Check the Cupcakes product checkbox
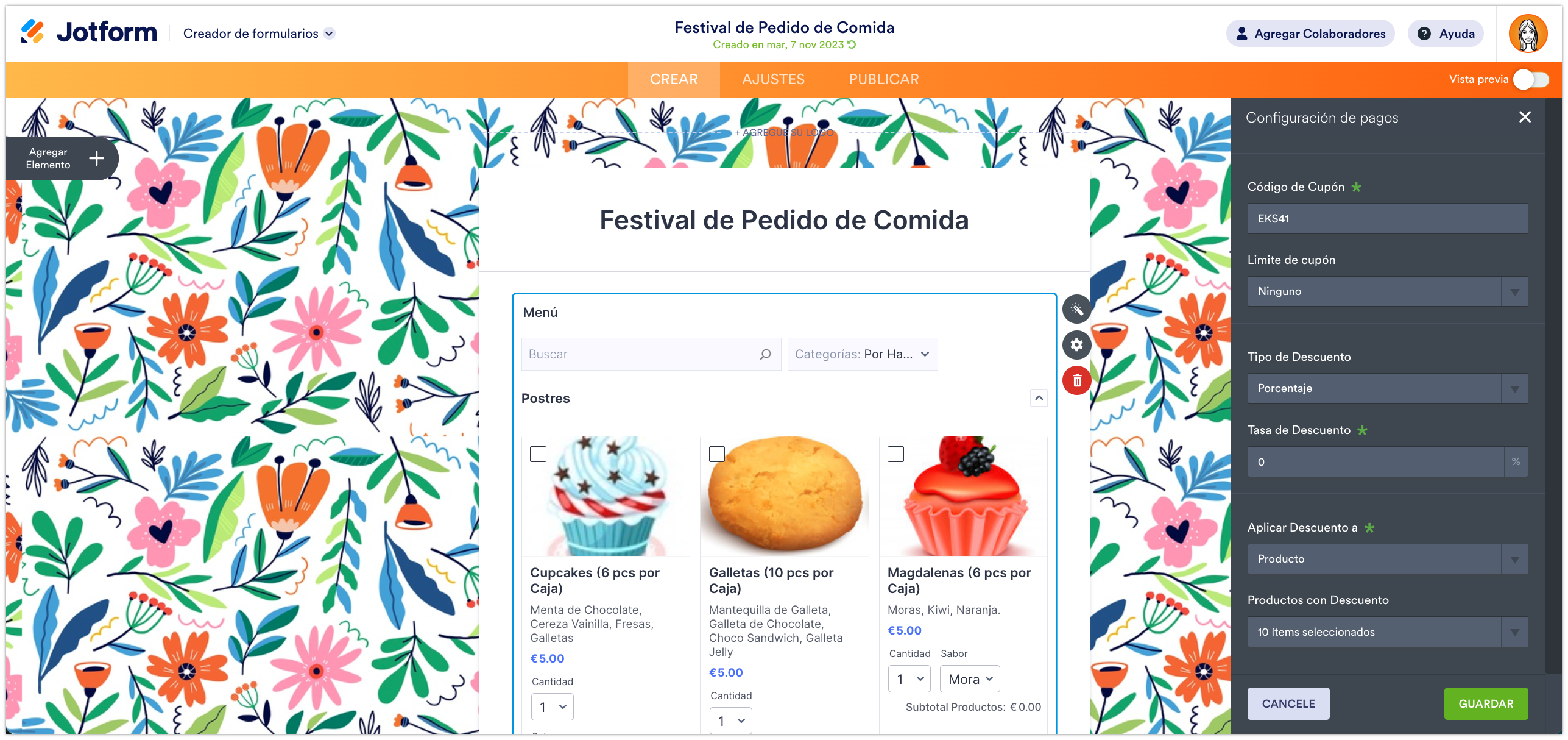This screenshot has height=740, width=1568. click(538, 454)
